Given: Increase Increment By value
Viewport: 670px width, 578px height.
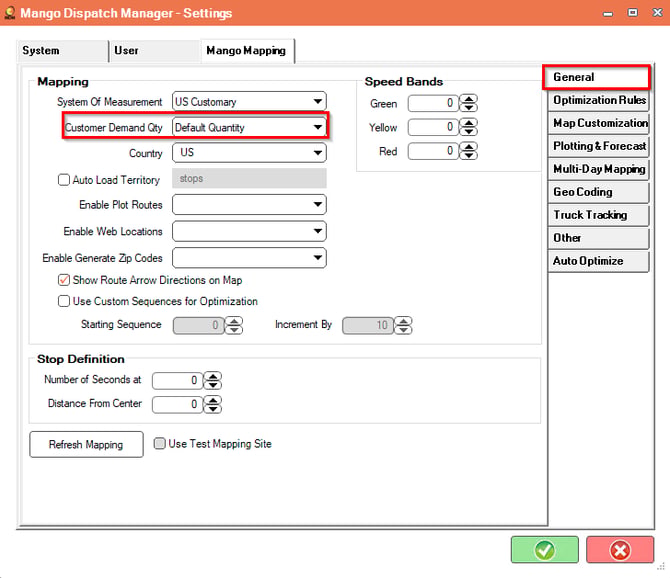Looking at the screenshot, I should click(x=403, y=321).
